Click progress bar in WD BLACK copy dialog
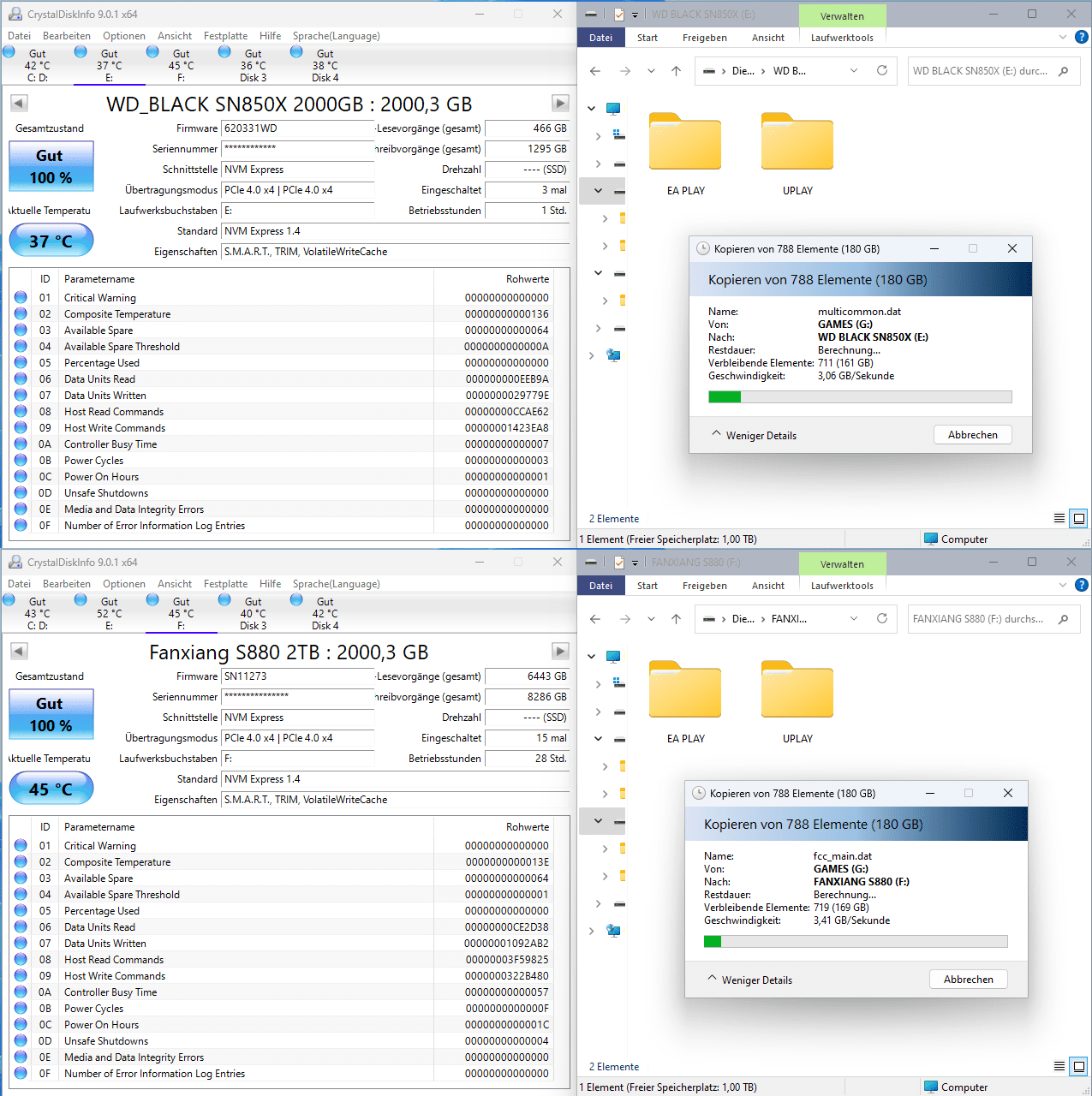The height and width of the screenshot is (1096, 1092). (x=860, y=397)
